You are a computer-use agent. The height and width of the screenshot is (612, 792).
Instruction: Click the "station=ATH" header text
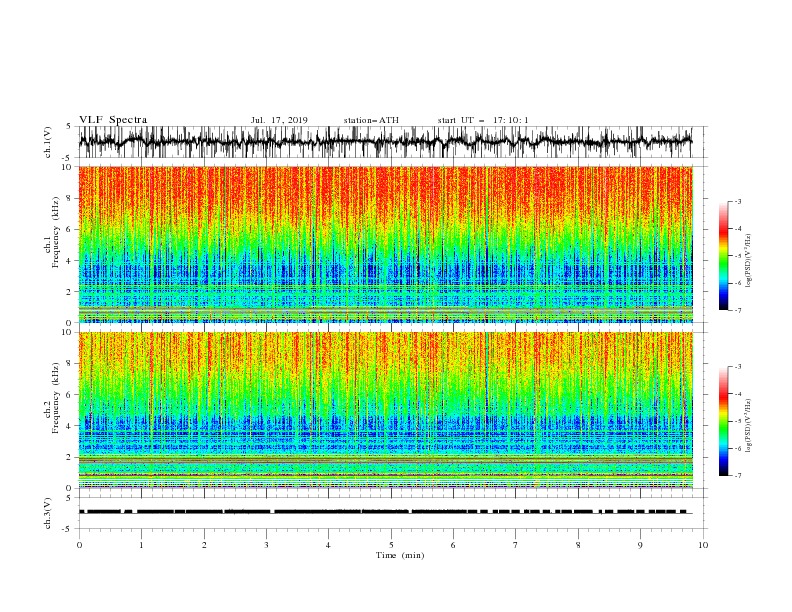(371, 120)
